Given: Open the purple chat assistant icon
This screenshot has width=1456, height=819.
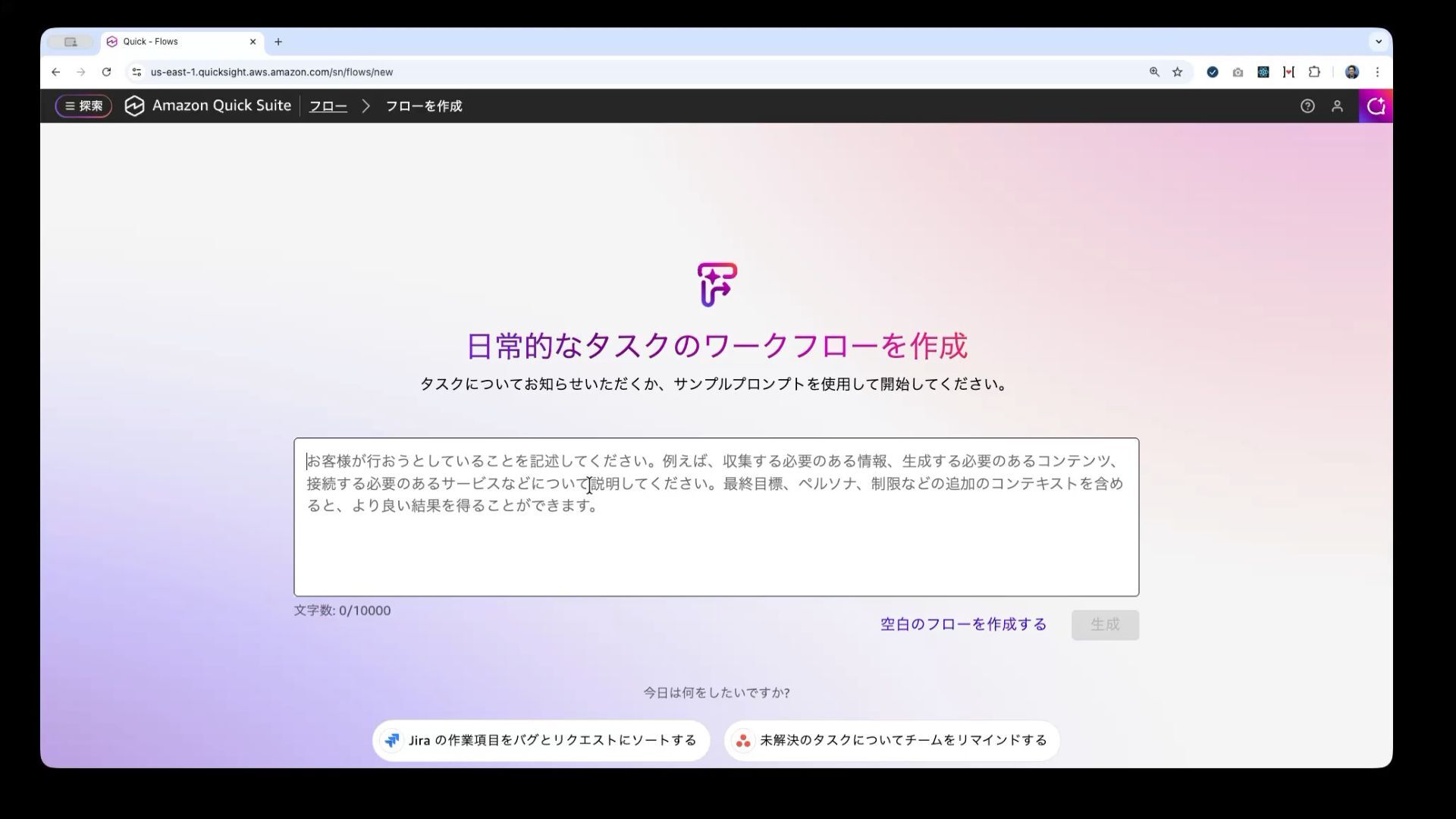Looking at the screenshot, I should pyautogui.click(x=1376, y=106).
